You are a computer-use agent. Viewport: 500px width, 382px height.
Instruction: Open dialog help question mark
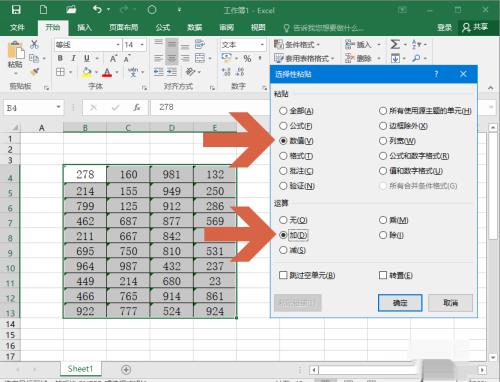click(436, 74)
